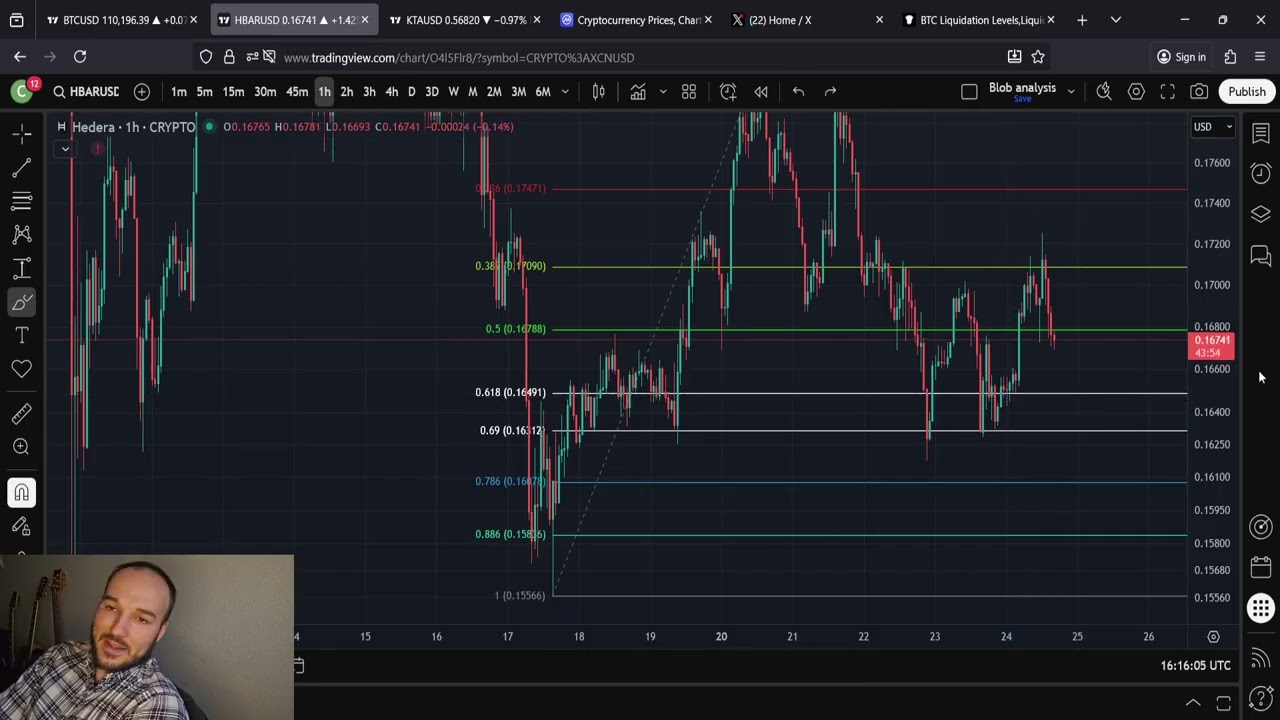Expand the Blob analysis layout dropdown

(1071, 91)
